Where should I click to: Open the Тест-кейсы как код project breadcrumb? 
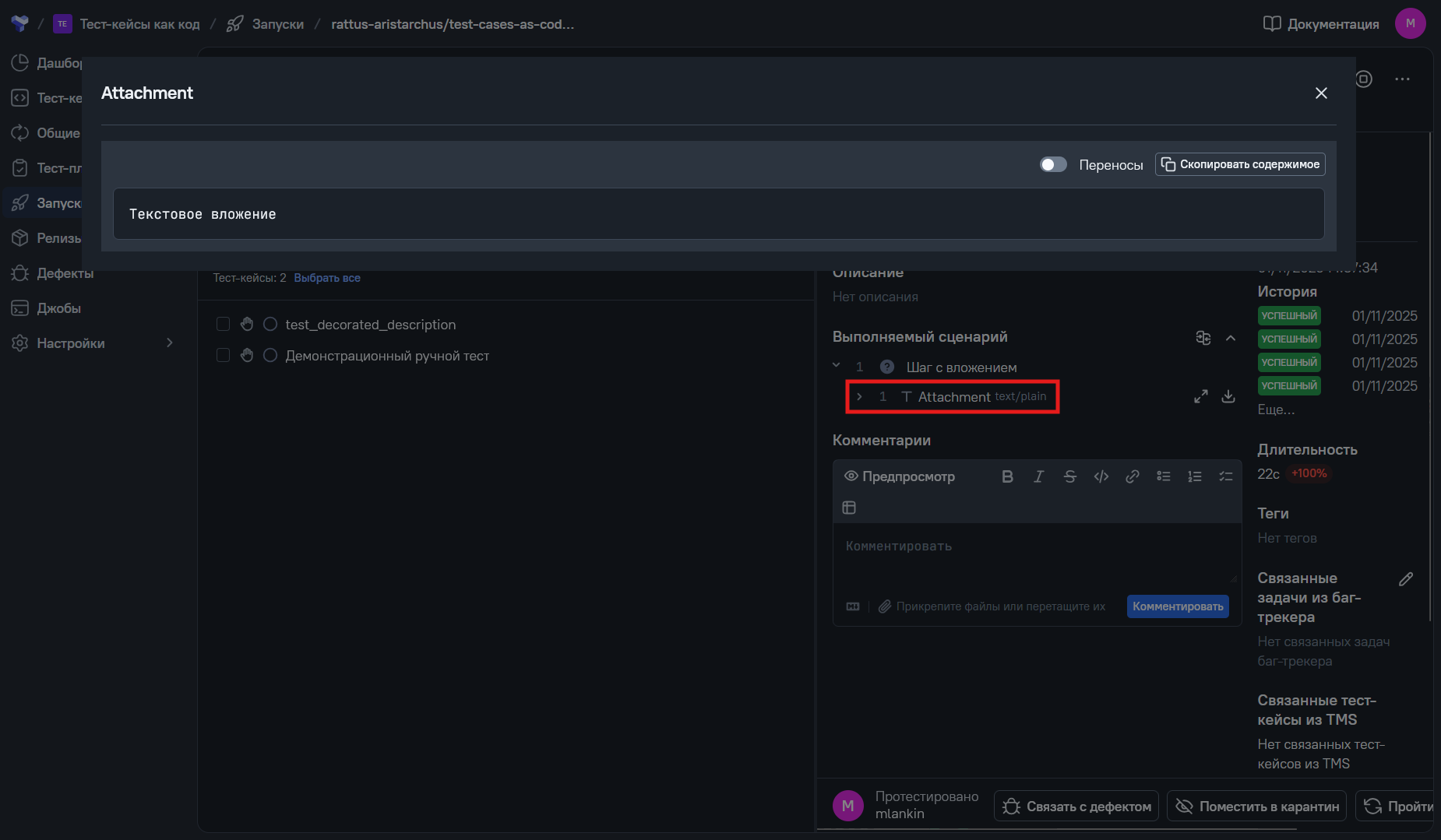point(127,24)
